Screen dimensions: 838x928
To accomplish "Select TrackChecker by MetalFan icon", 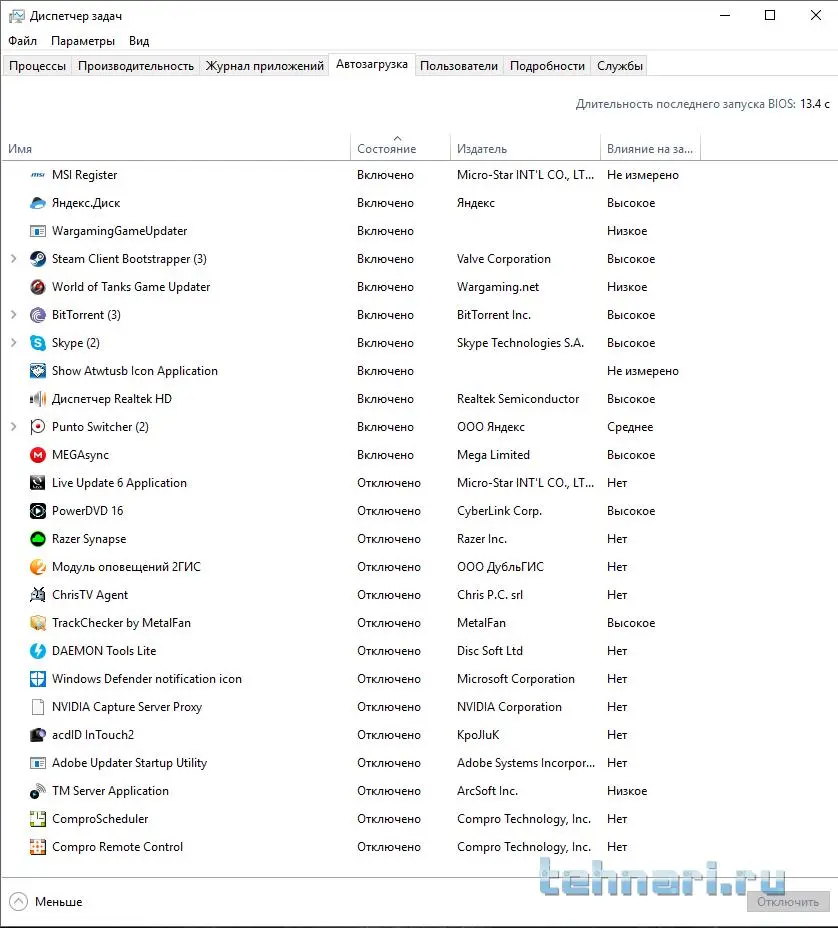I will tap(38, 623).
